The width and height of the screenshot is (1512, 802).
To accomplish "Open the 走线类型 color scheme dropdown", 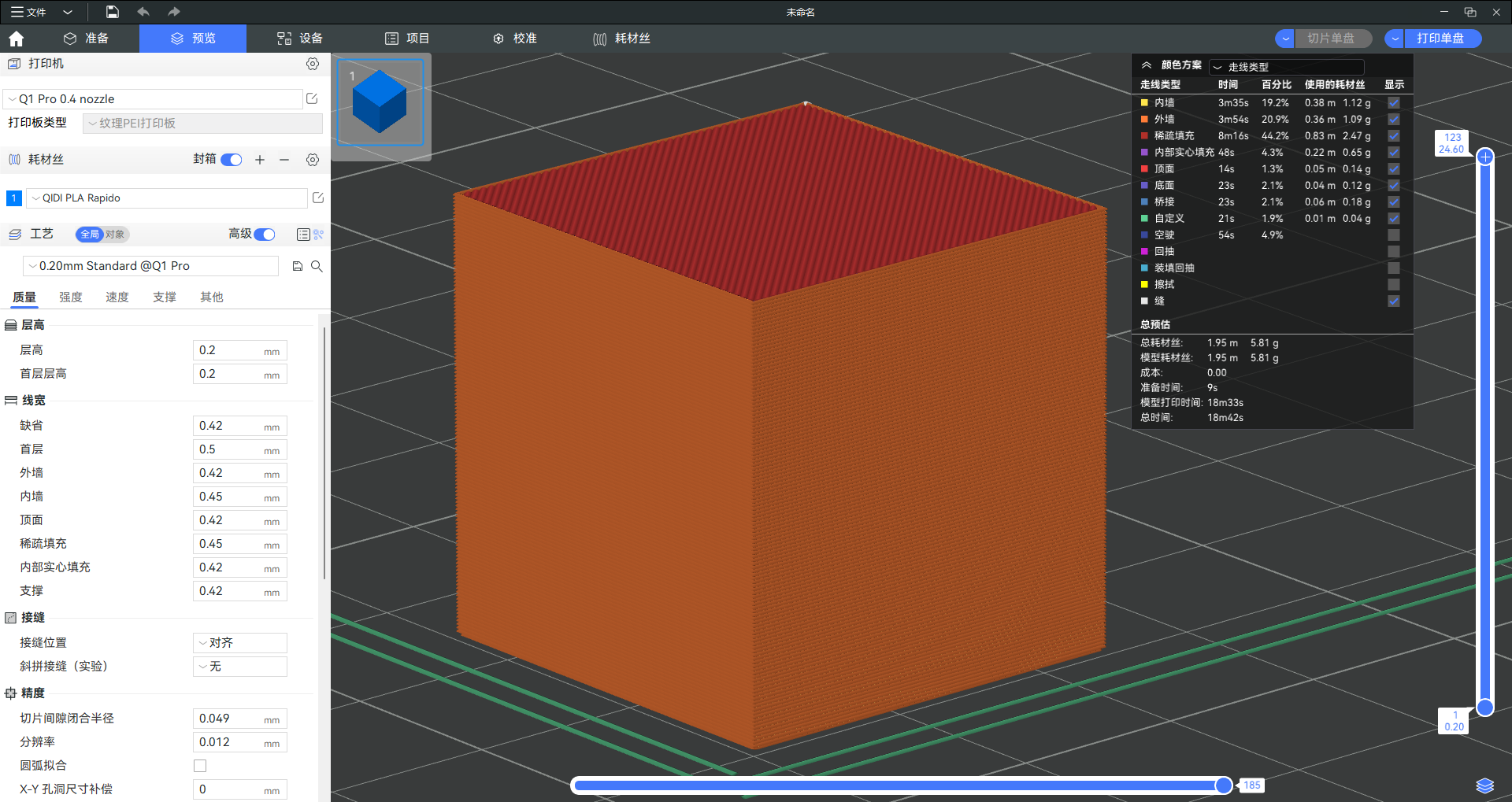I will coord(1286,67).
